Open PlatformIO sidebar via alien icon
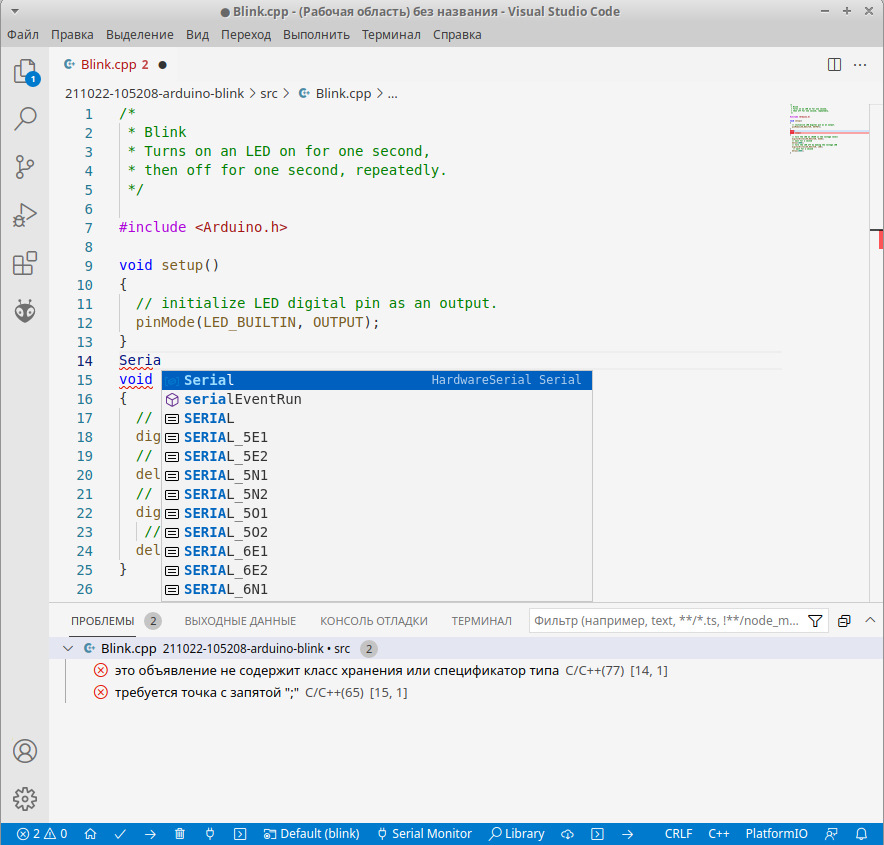This screenshot has width=884, height=845. tap(24, 311)
